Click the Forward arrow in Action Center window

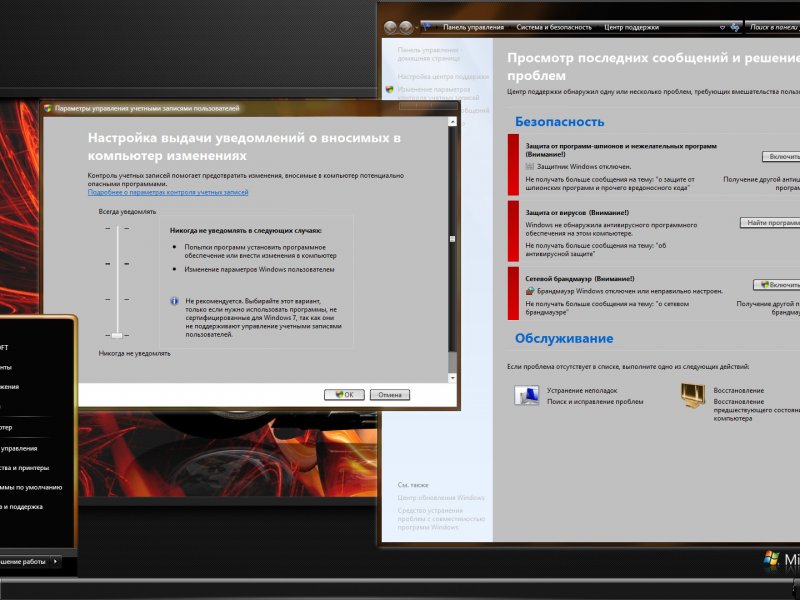point(406,28)
